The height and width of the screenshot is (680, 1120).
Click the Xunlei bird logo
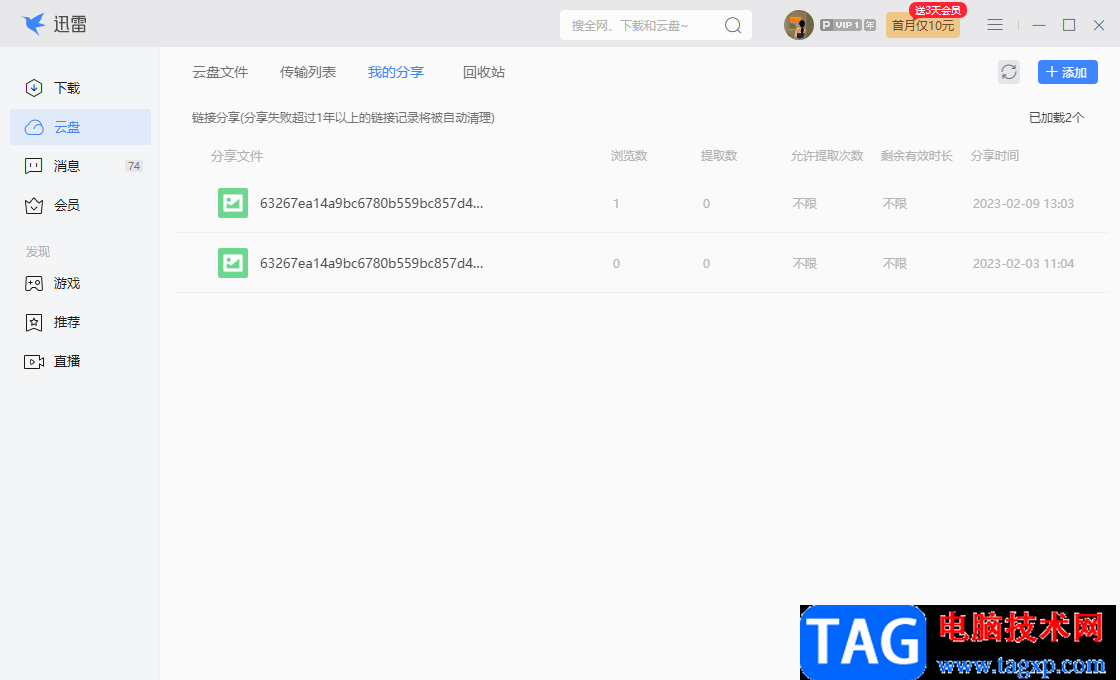(34, 24)
